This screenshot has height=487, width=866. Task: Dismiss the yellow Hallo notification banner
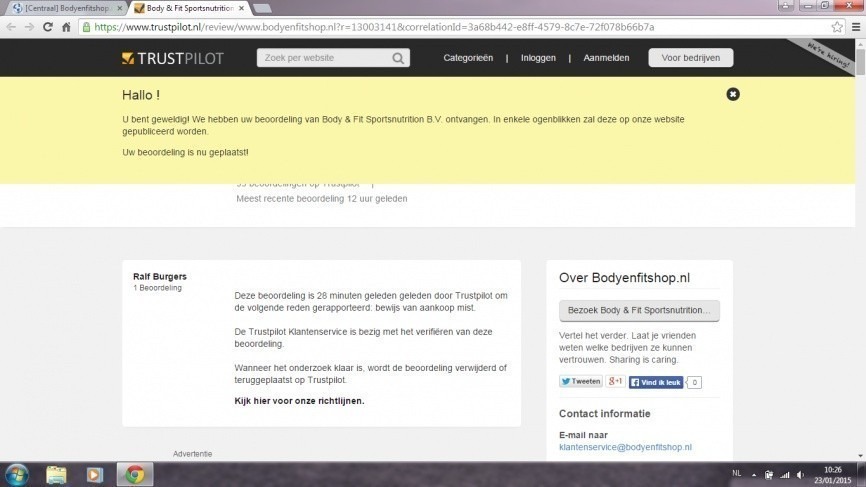click(x=733, y=94)
